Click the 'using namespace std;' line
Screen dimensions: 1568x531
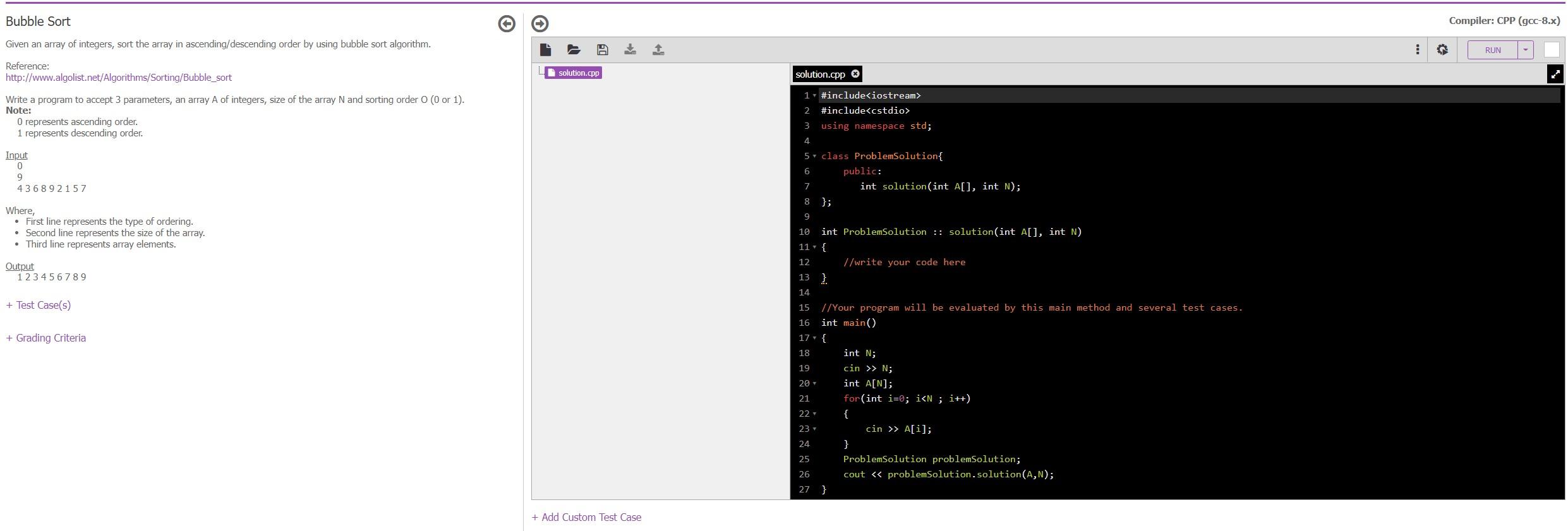[x=876, y=126]
